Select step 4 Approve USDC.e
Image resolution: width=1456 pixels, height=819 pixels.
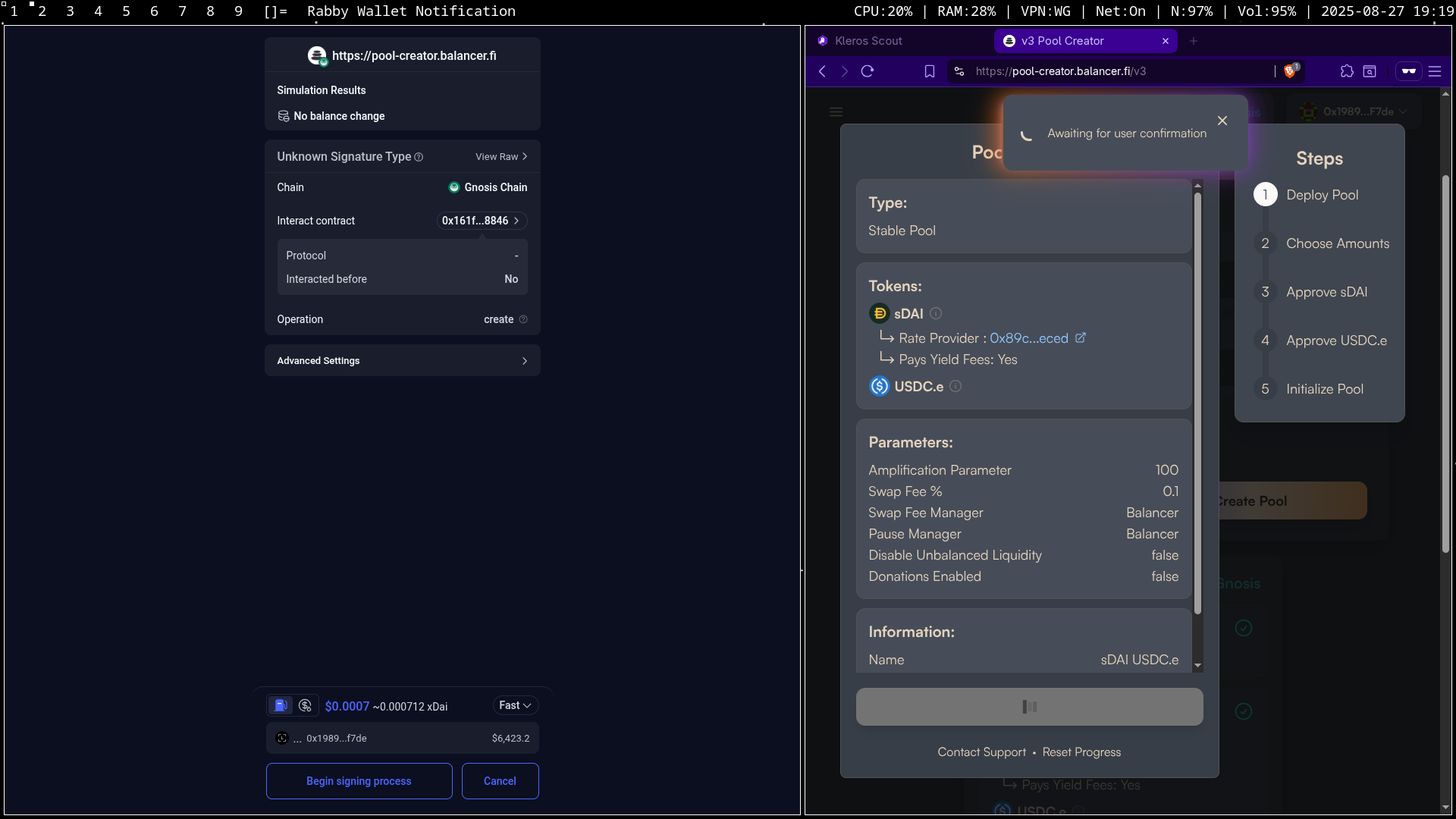[1321, 340]
